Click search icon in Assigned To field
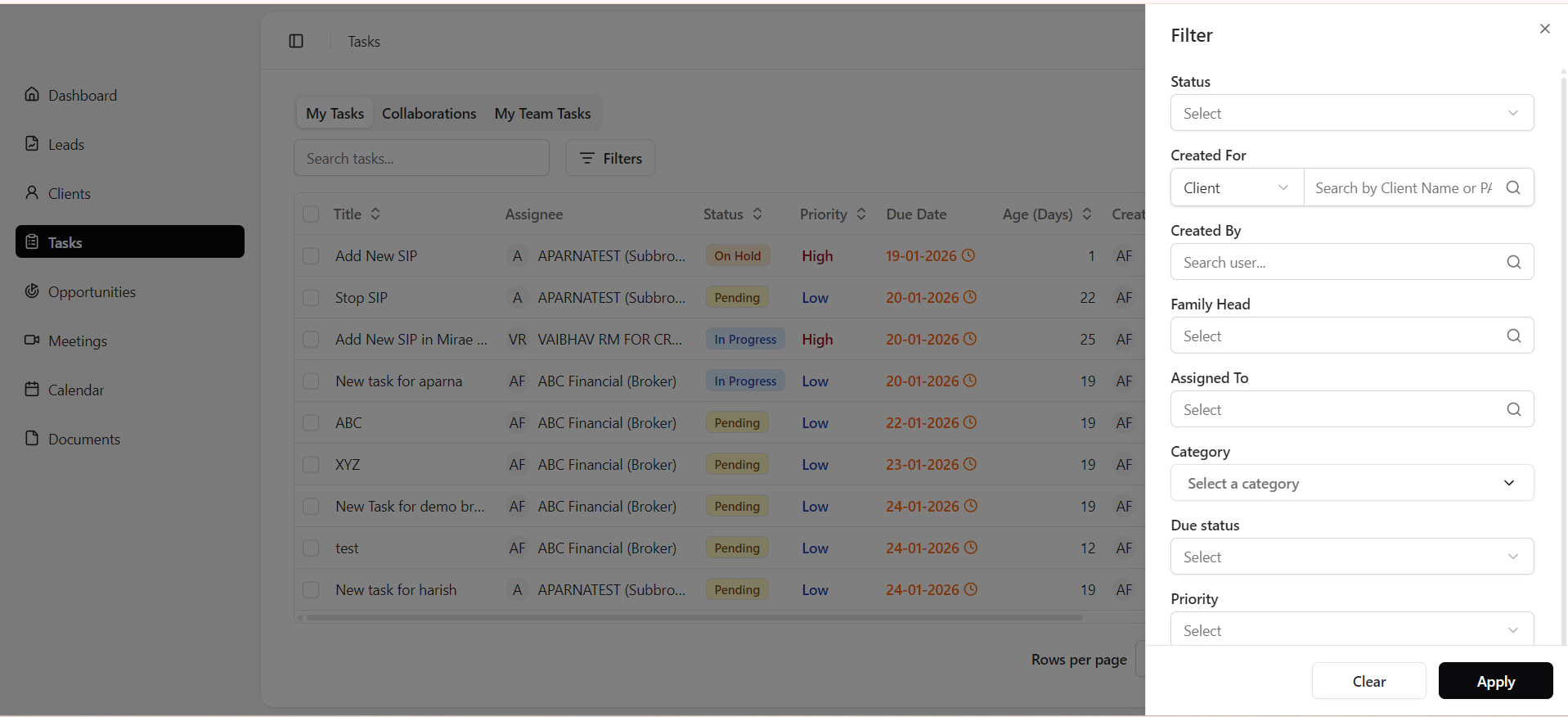Viewport: 1568px width, 717px height. coord(1514,409)
